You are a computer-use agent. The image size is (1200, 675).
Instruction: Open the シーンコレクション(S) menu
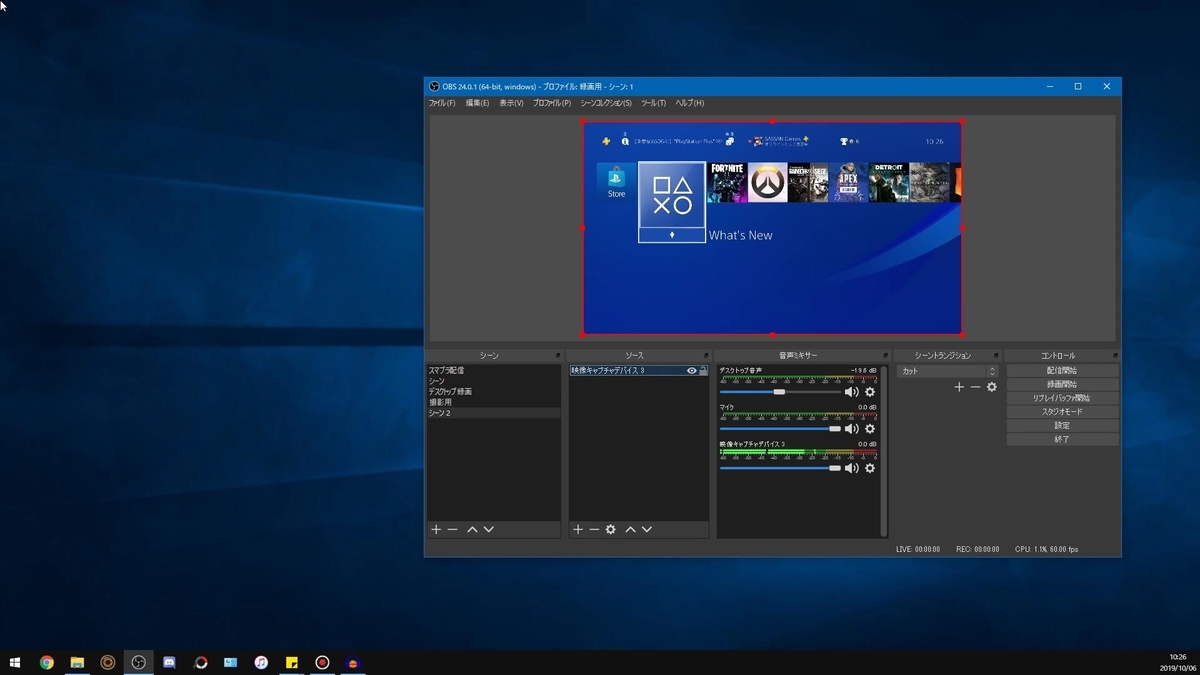coord(606,103)
